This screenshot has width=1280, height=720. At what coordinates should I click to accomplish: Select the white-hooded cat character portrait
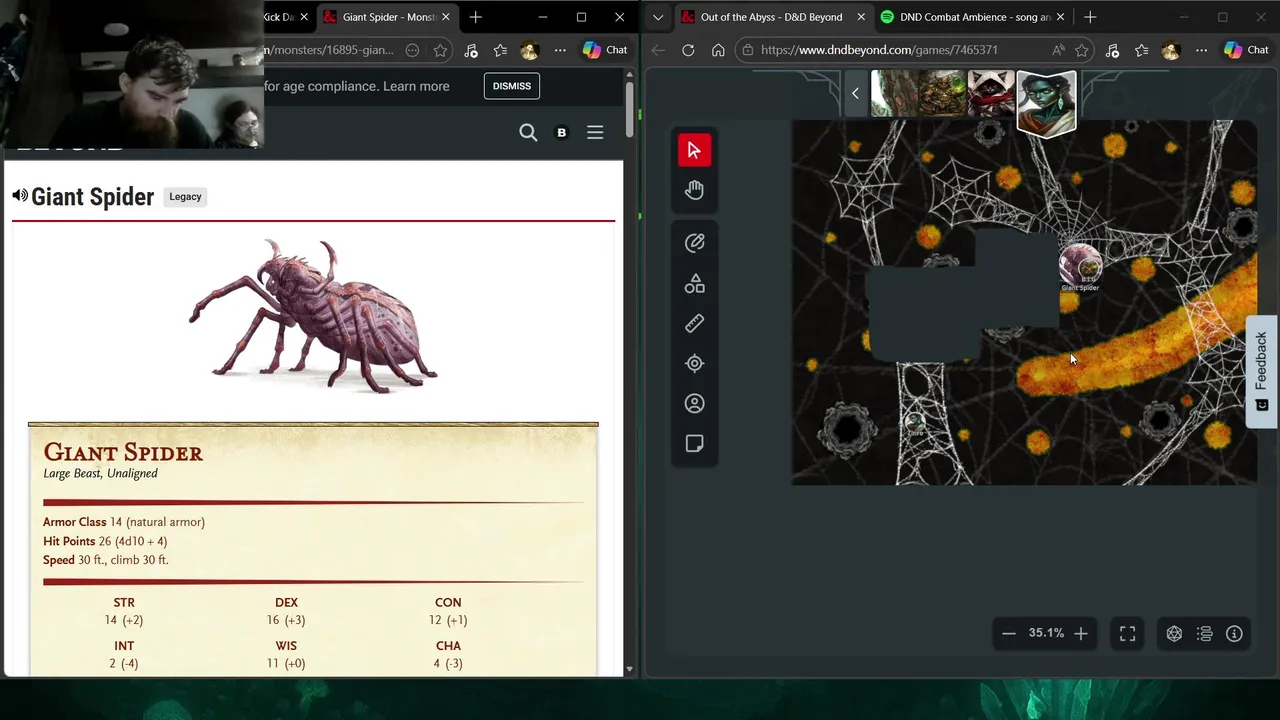990,94
